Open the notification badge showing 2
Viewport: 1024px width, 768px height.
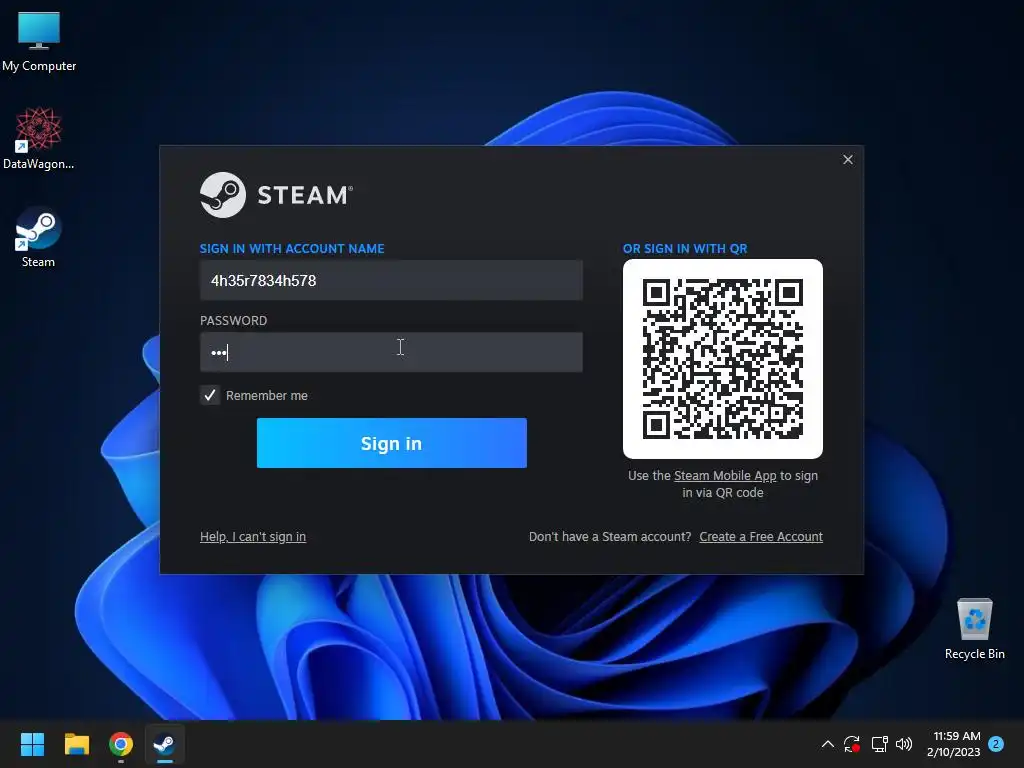[996, 744]
